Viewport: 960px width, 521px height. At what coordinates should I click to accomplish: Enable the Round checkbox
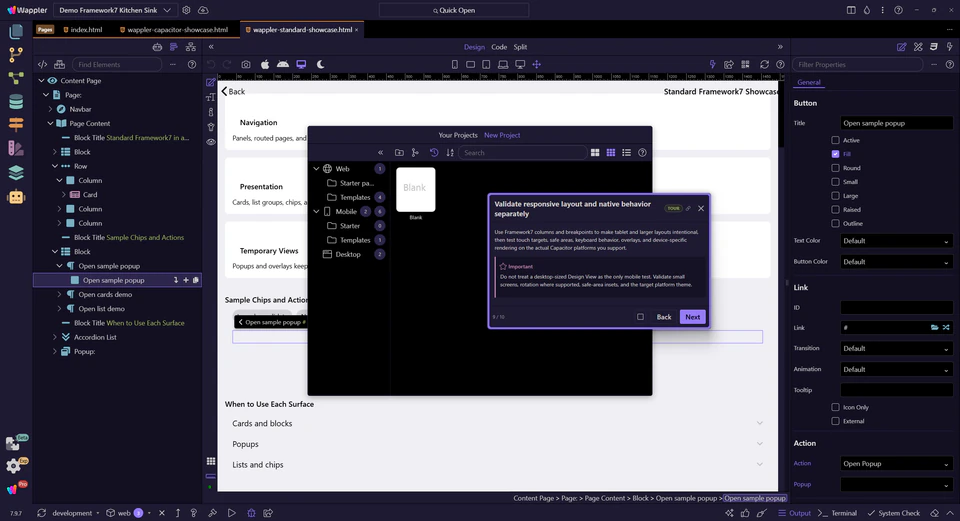pyautogui.click(x=835, y=168)
